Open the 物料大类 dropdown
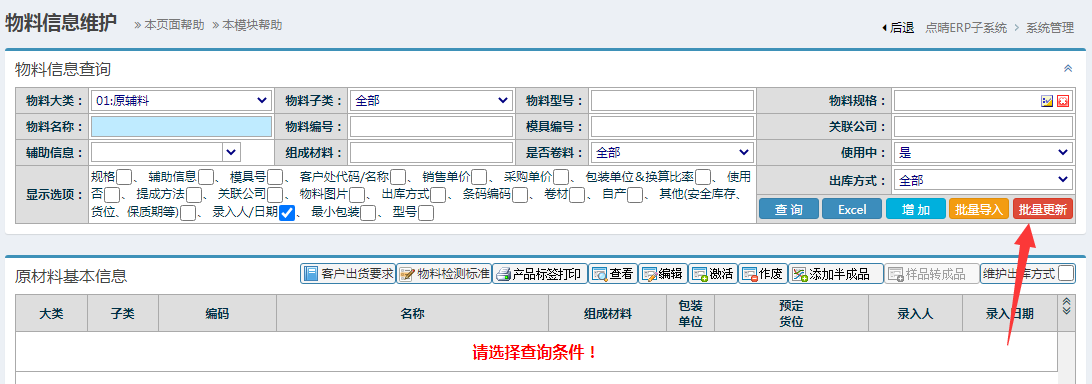 coord(181,101)
